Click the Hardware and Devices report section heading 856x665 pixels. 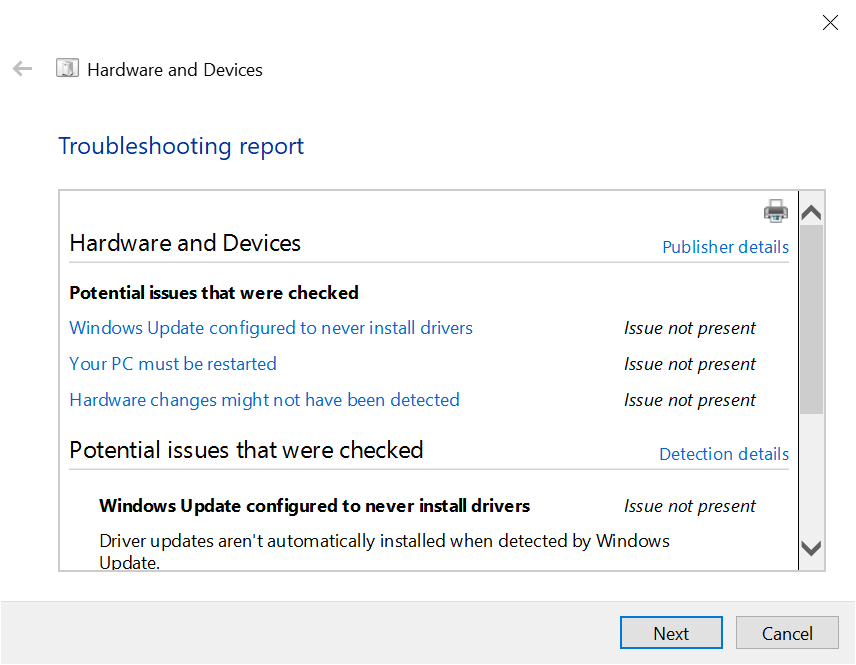click(185, 243)
